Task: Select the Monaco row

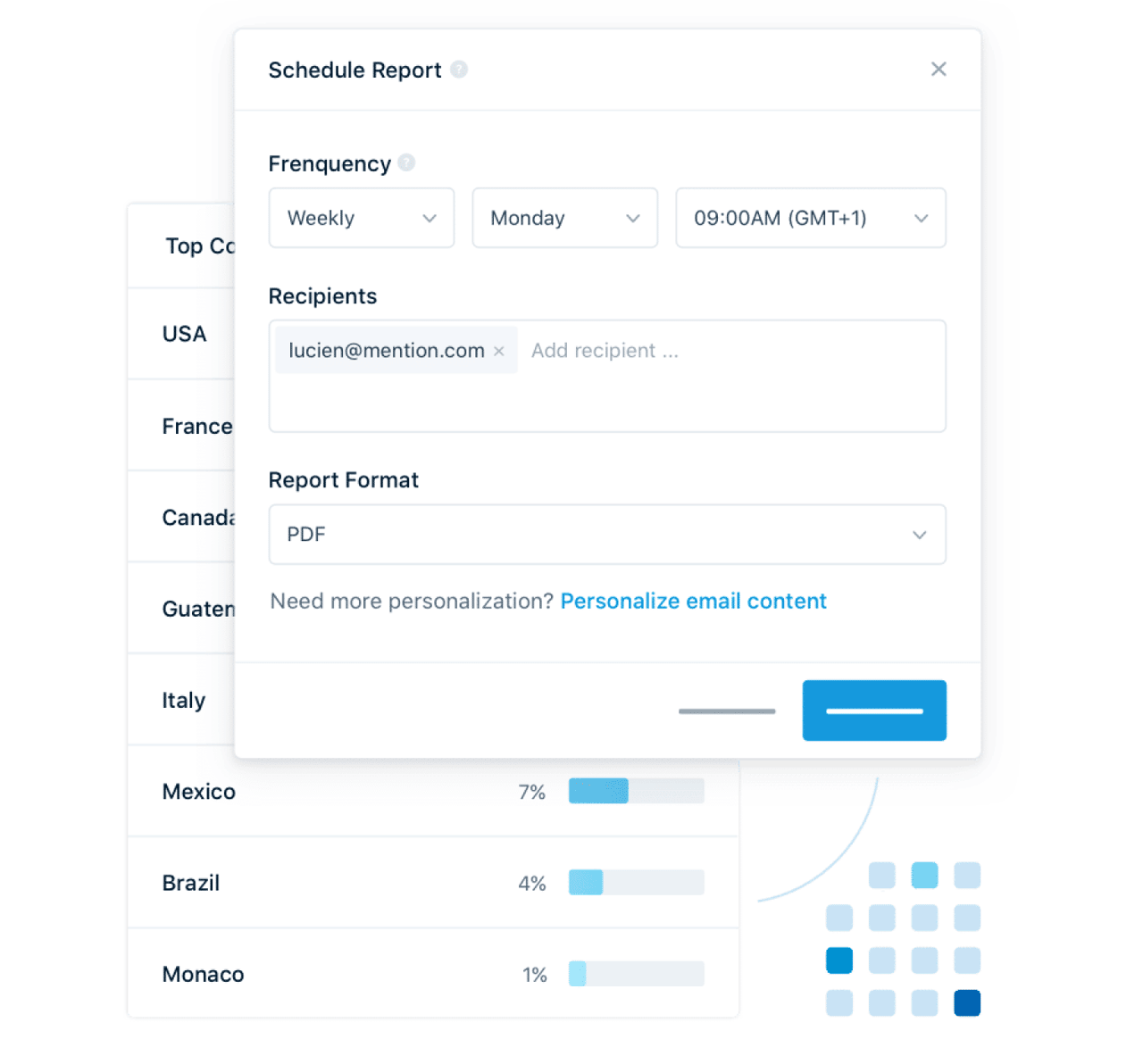Action: pos(433,974)
